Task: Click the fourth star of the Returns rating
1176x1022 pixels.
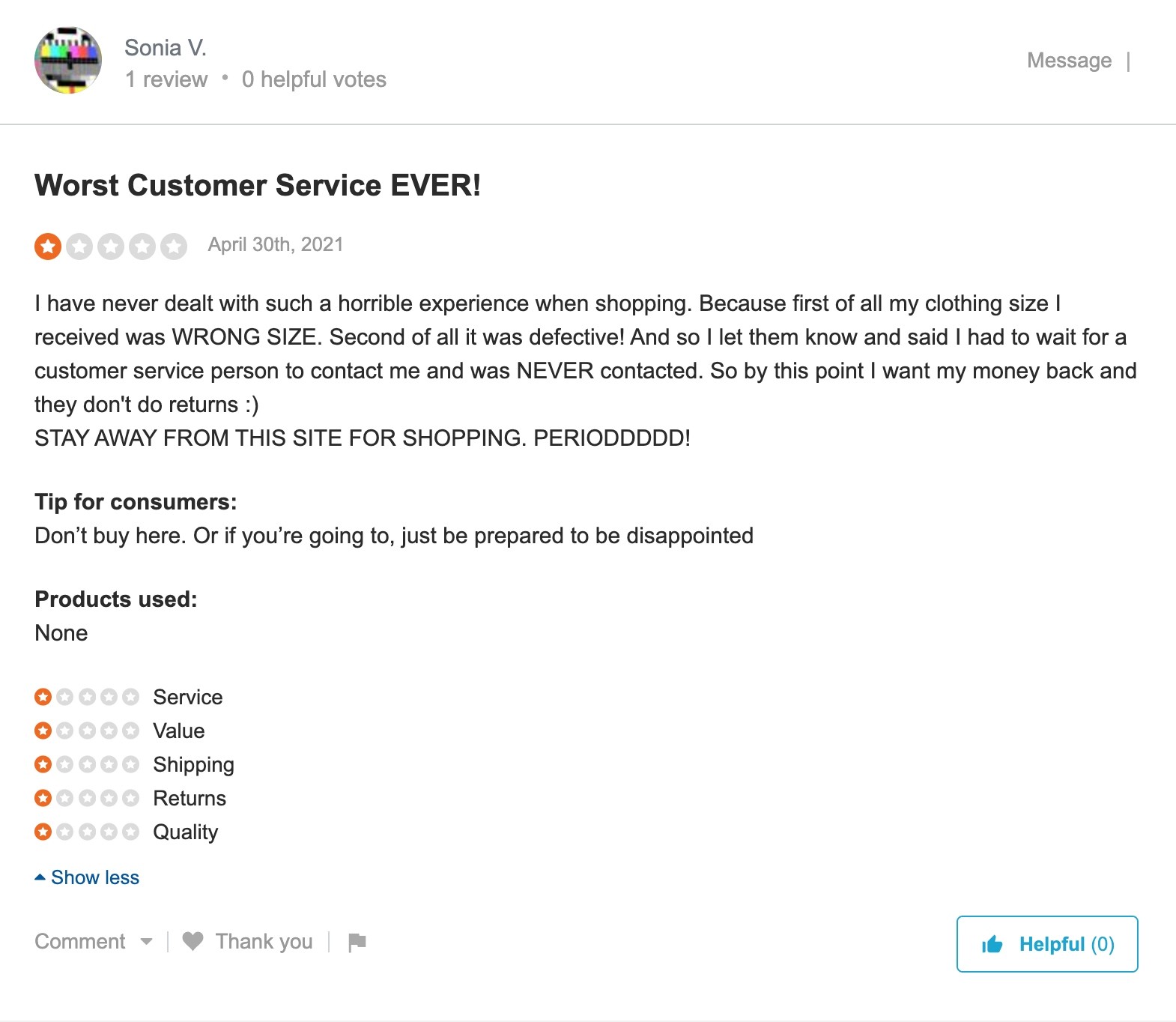Action: pos(108,798)
